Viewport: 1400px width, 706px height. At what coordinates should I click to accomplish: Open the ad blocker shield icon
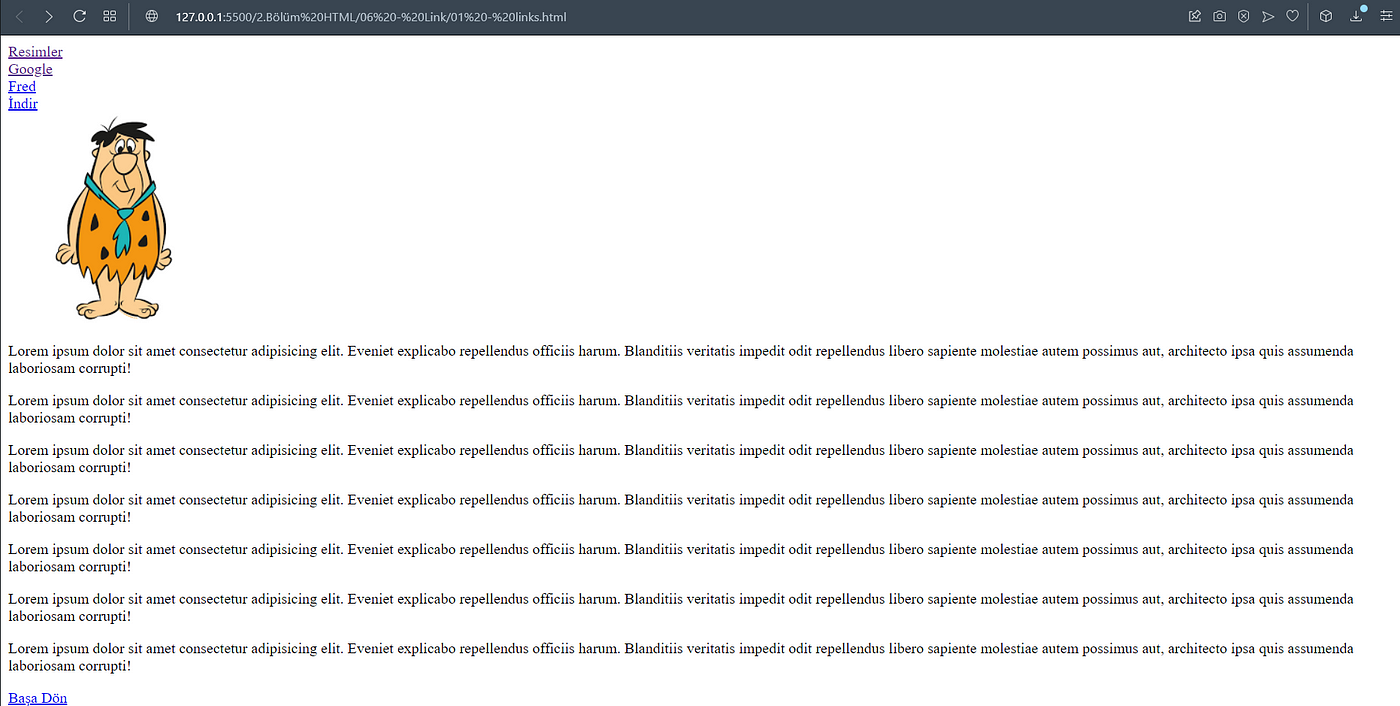pyautogui.click(x=1243, y=17)
